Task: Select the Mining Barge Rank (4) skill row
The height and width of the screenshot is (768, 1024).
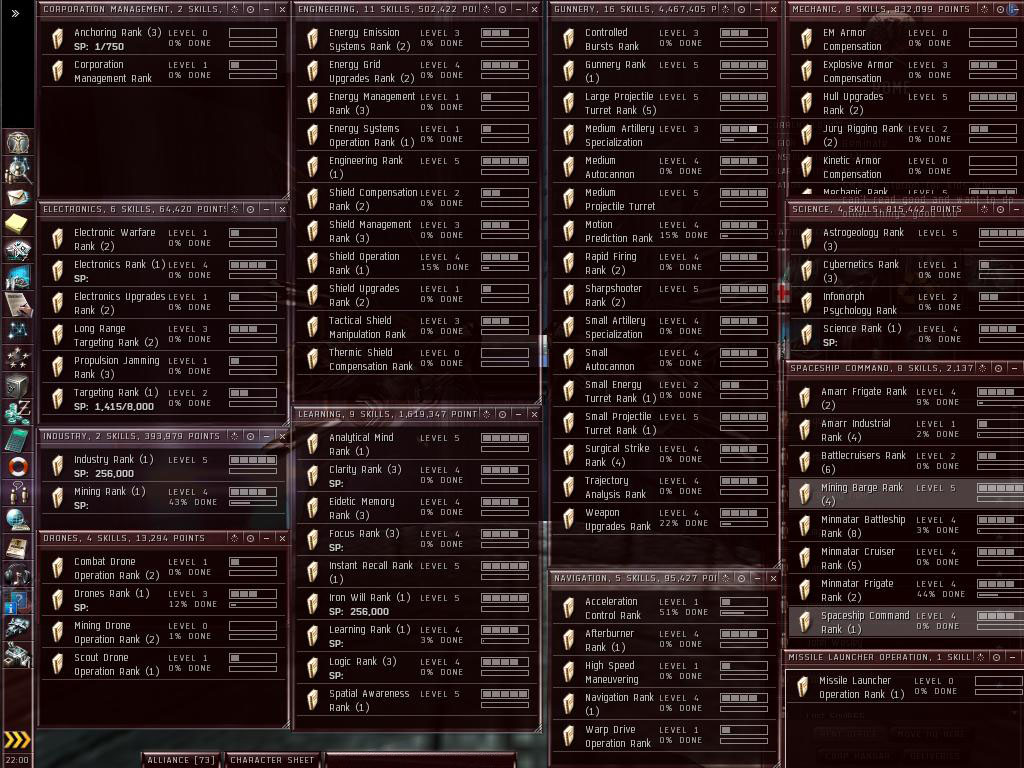Action: (x=906, y=494)
